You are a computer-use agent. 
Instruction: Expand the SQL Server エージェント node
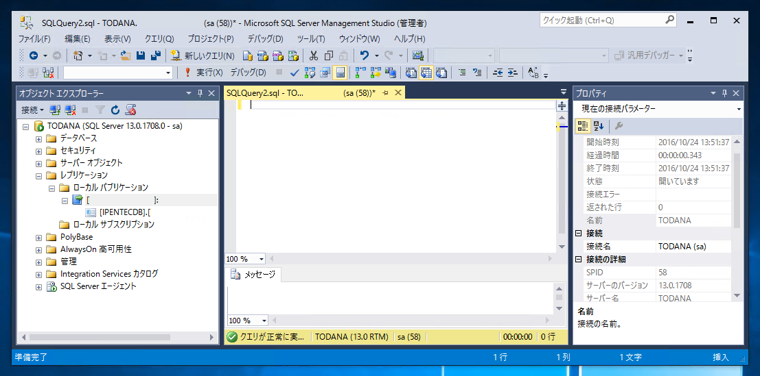tap(39, 286)
